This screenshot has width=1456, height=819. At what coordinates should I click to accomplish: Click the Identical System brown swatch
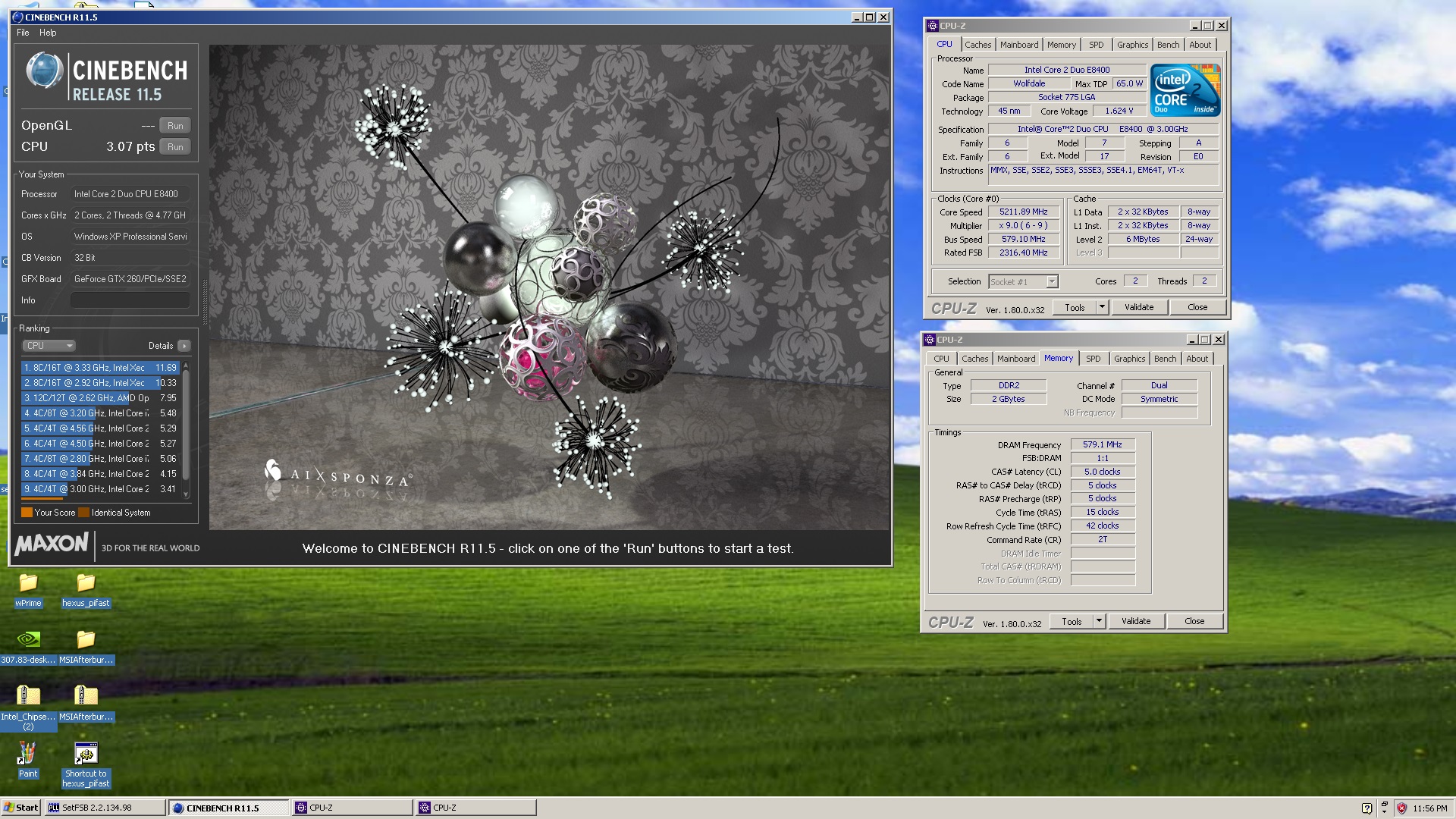(x=83, y=513)
